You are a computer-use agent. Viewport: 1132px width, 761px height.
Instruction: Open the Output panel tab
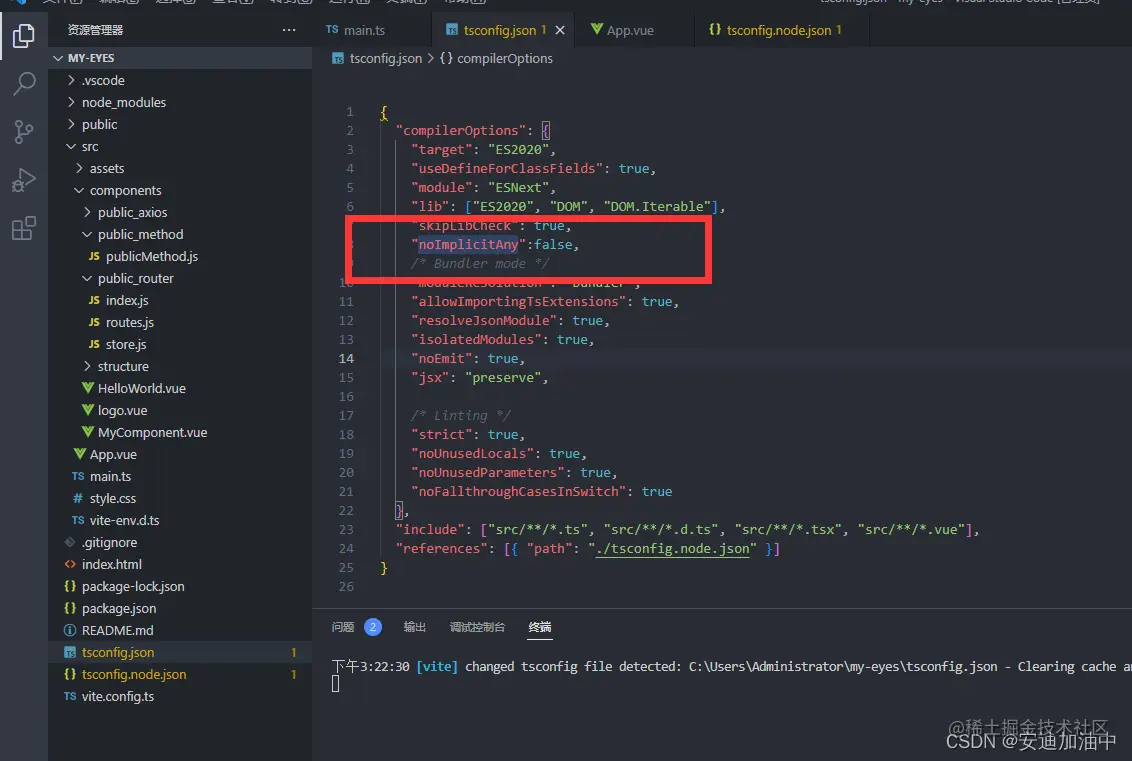coord(415,627)
